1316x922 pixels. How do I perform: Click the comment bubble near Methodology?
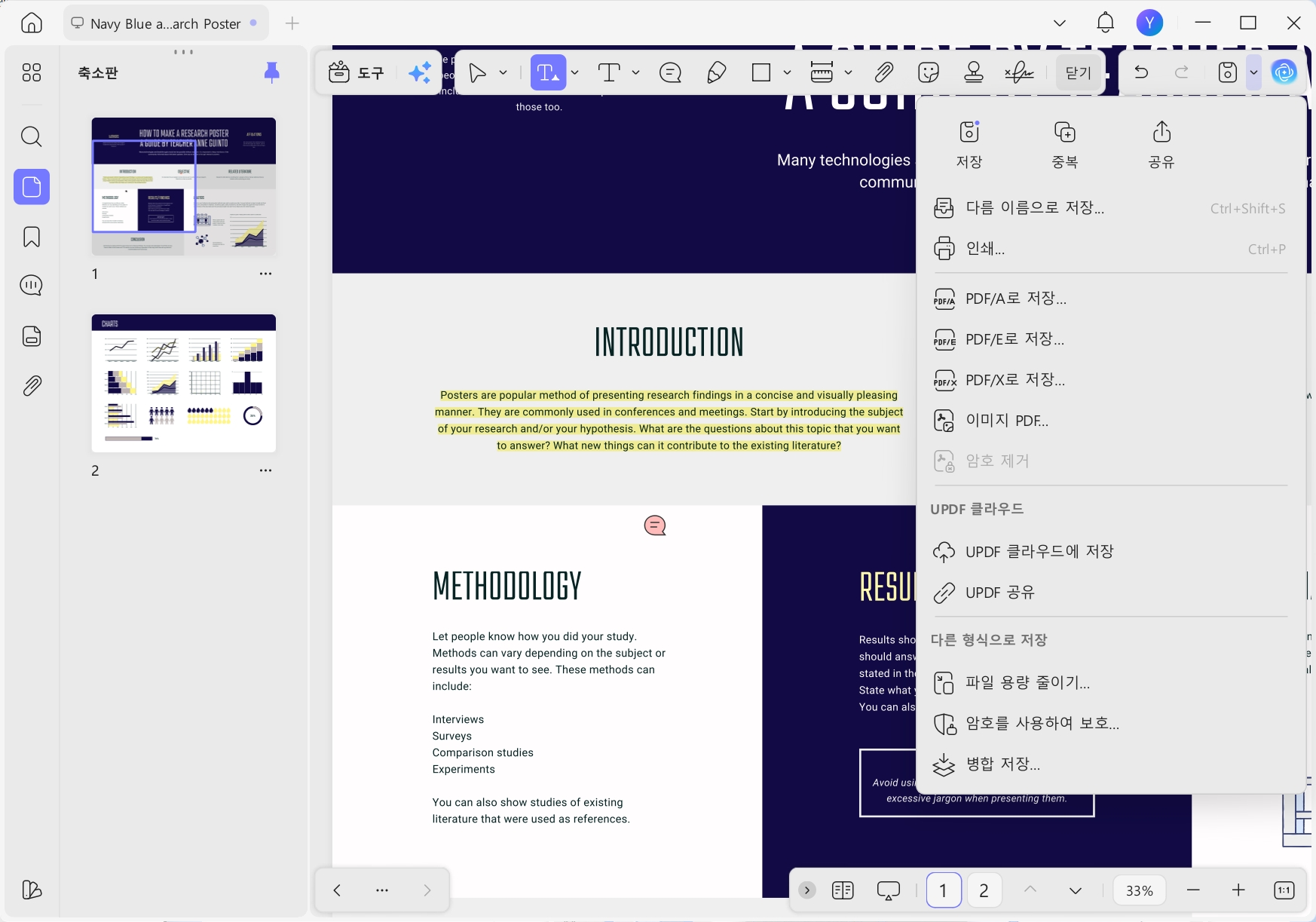pyautogui.click(x=655, y=525)
